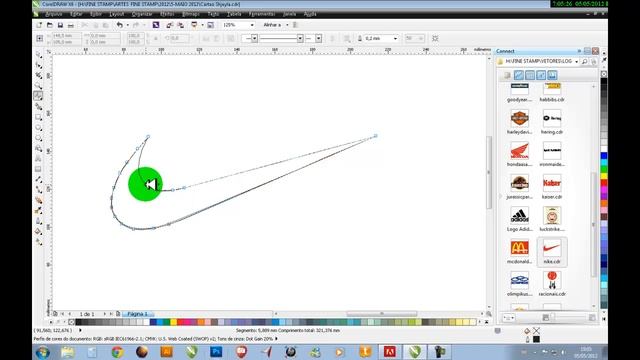The width and height of the screenshot is (640, 360).
Task: Open Photoshop from the taskbar
Action: [x=216, y=352]
